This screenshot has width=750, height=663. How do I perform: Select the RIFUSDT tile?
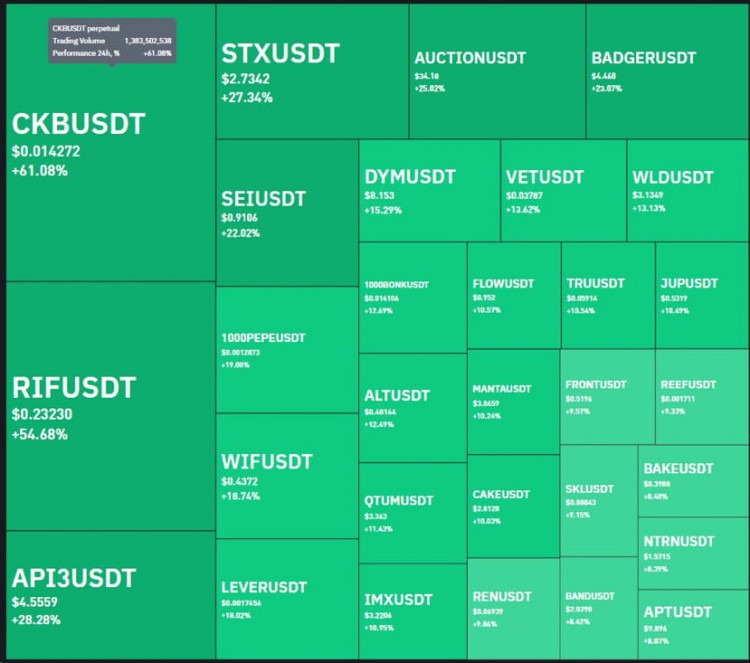110,406
